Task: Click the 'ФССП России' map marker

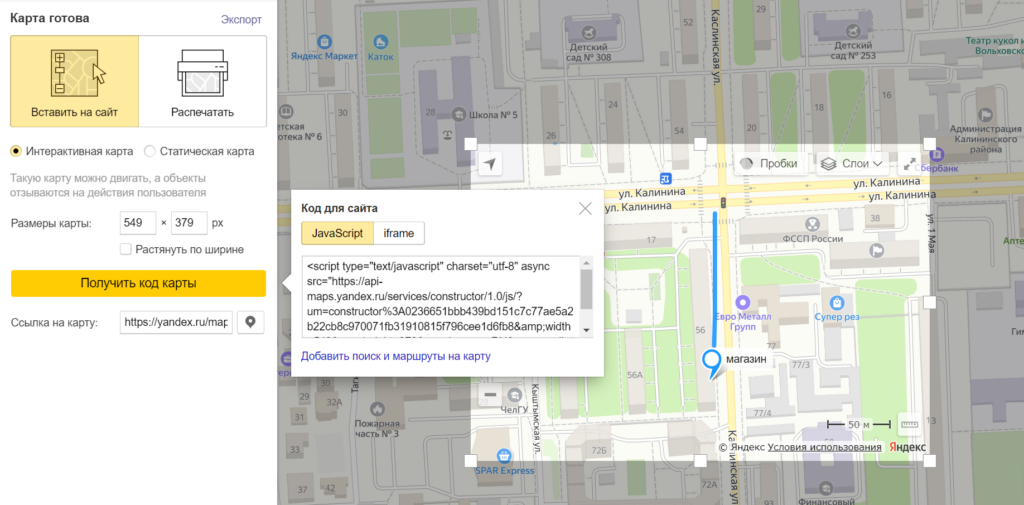Action: coord(811,225)
